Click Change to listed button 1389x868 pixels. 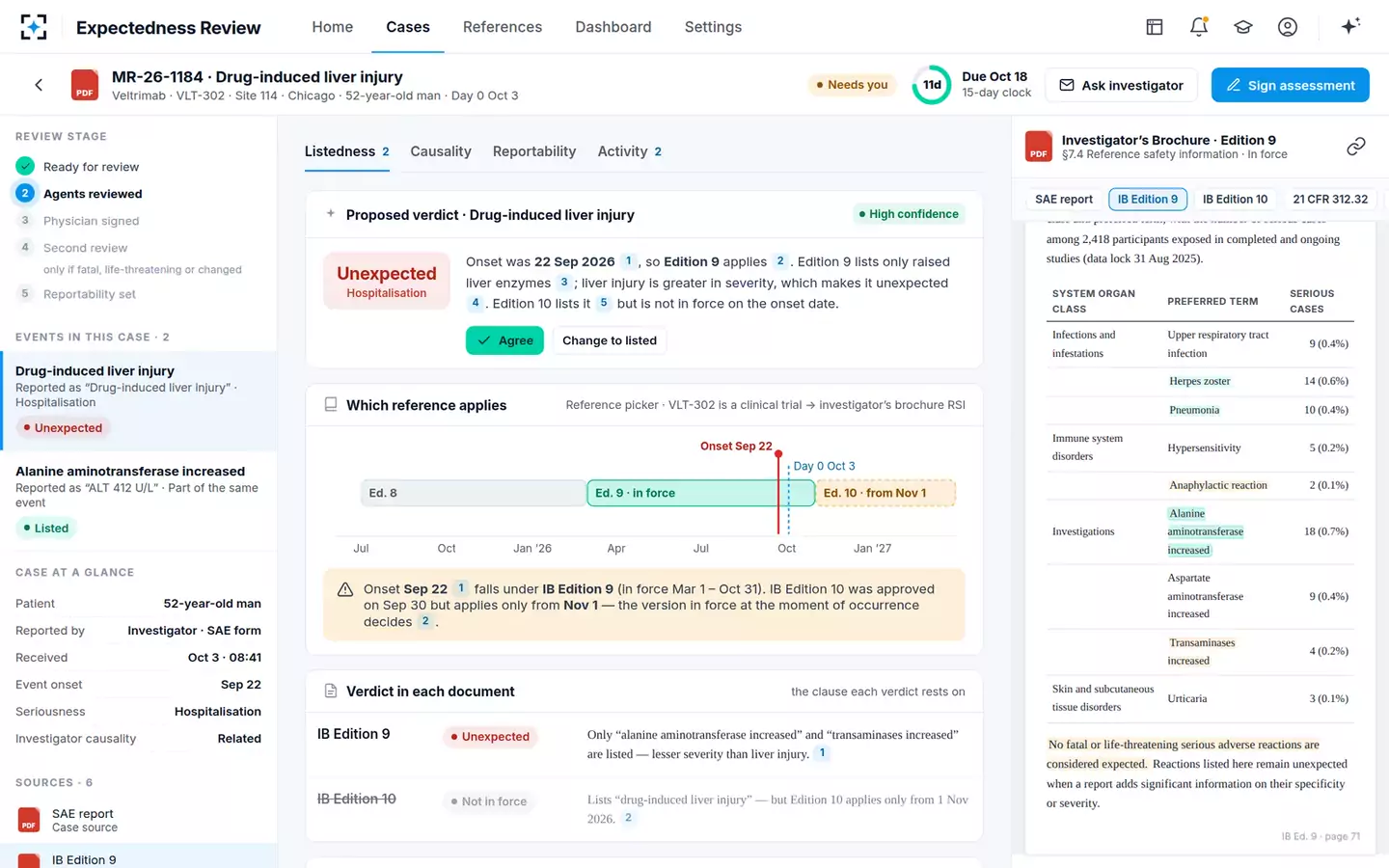click(x=610, y=340)
